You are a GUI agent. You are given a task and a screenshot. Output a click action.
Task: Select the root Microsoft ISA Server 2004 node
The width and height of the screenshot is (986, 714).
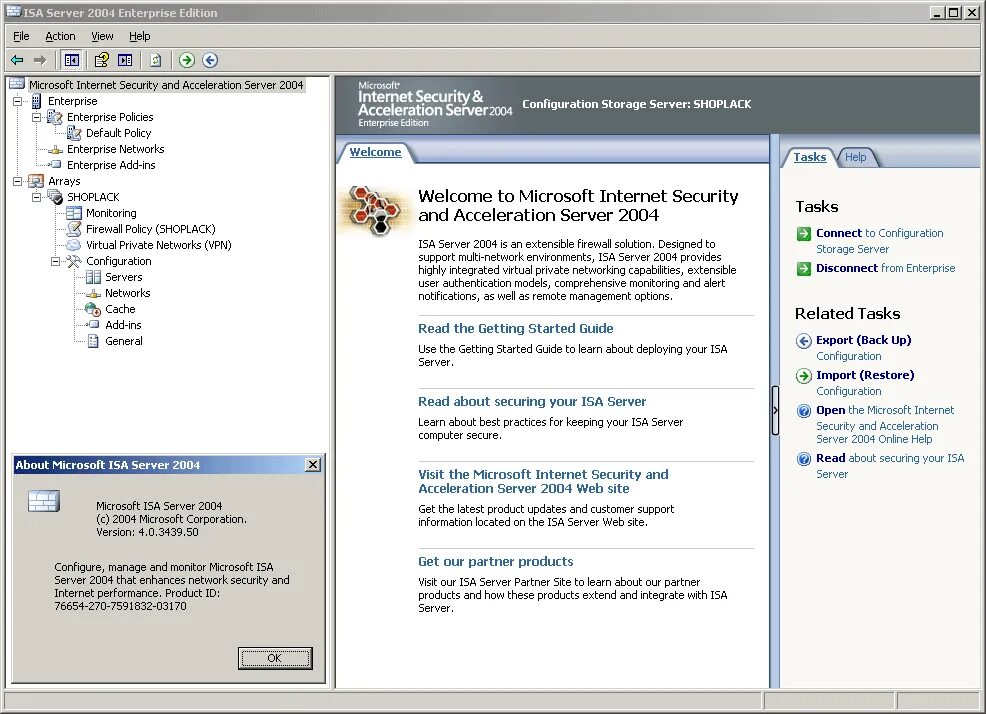click(x=166, y=85)
